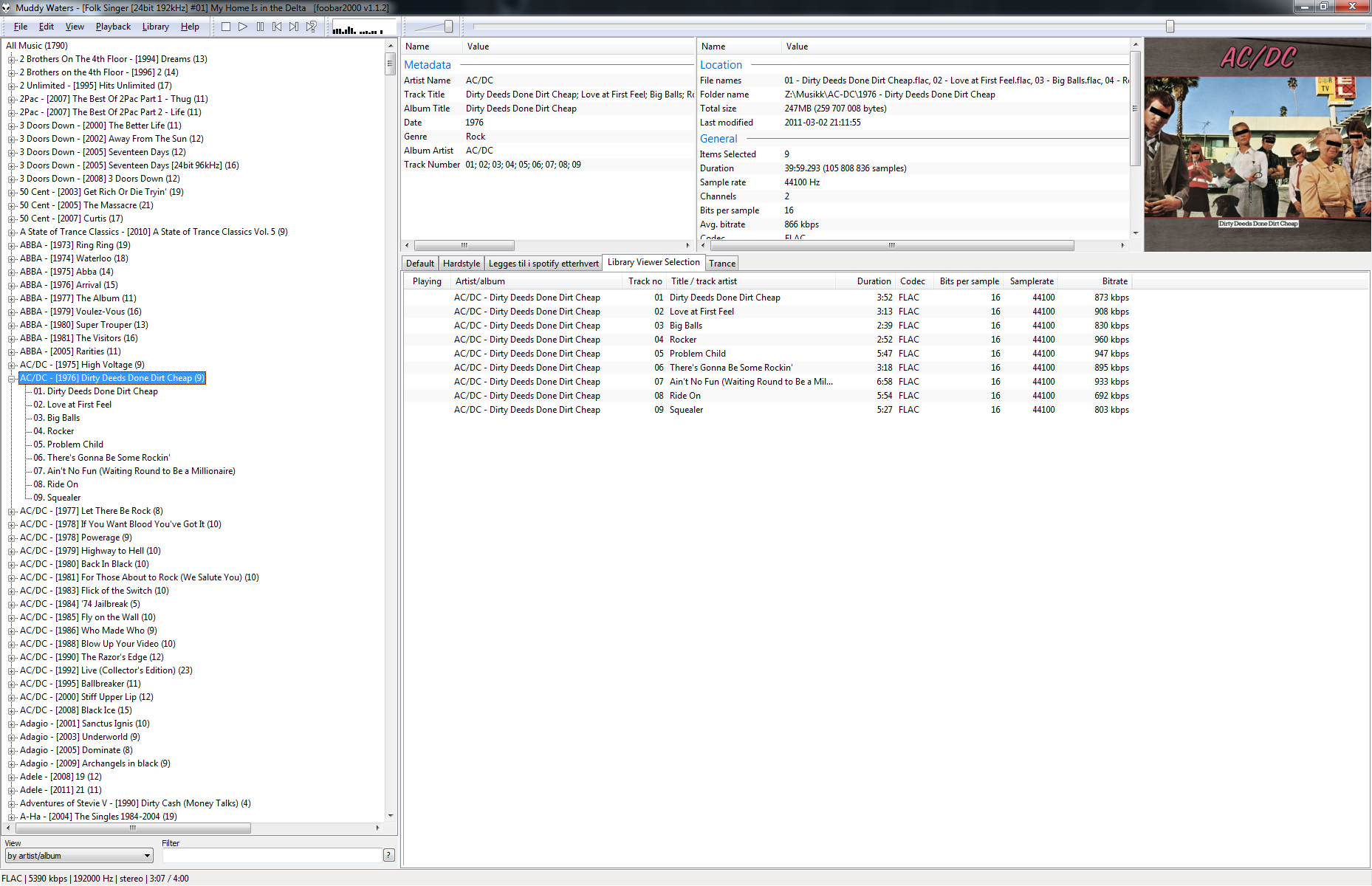Collapse the AC/DC Dirty Deeds album node
The width and height of the screenshot is (1372, 886).
point(12,378)
